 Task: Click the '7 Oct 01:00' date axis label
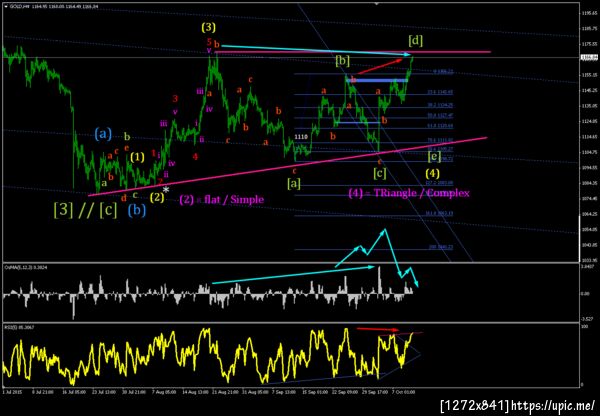[405, 392]
